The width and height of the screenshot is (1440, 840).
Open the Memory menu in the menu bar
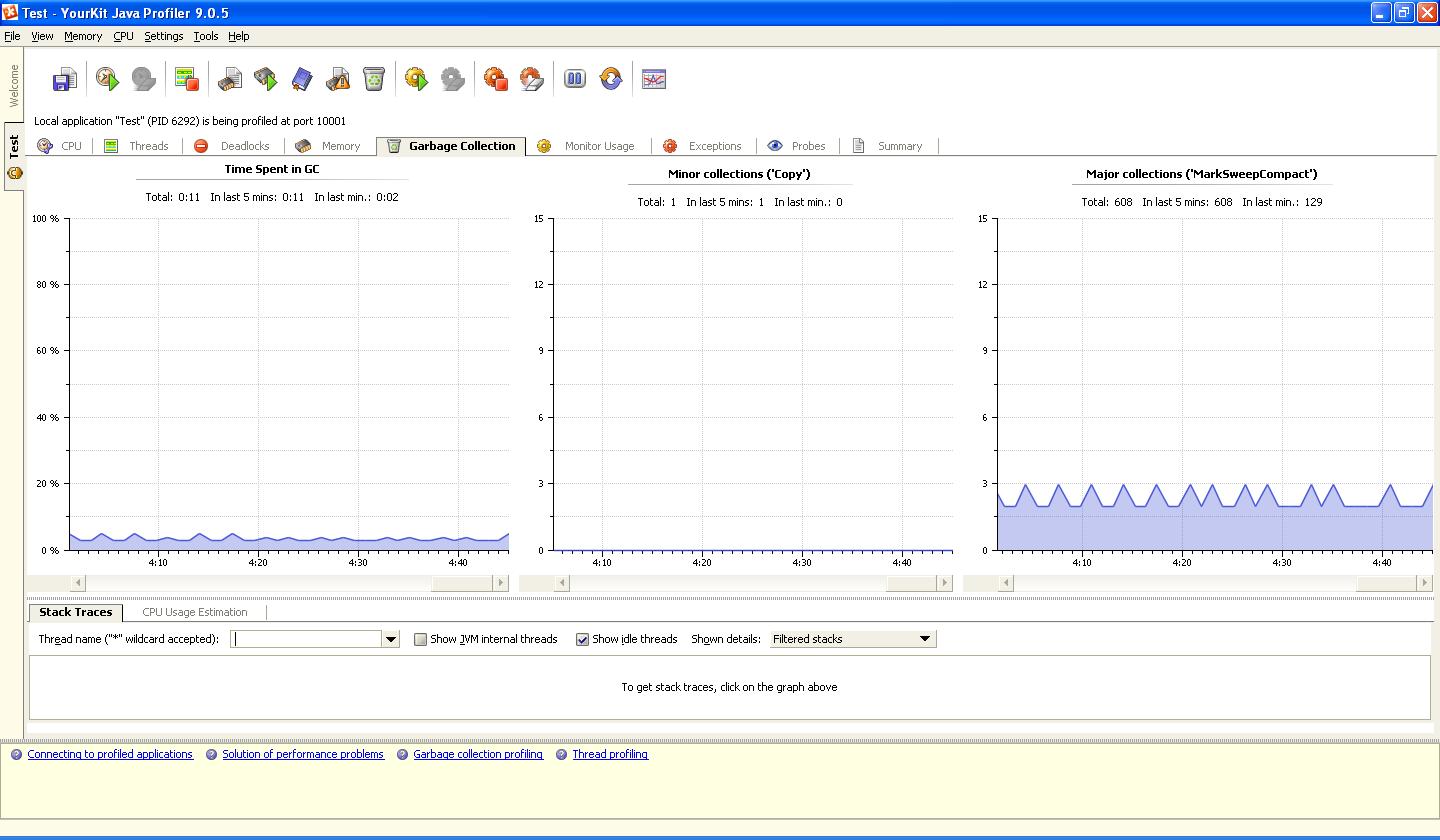[83, 36]
